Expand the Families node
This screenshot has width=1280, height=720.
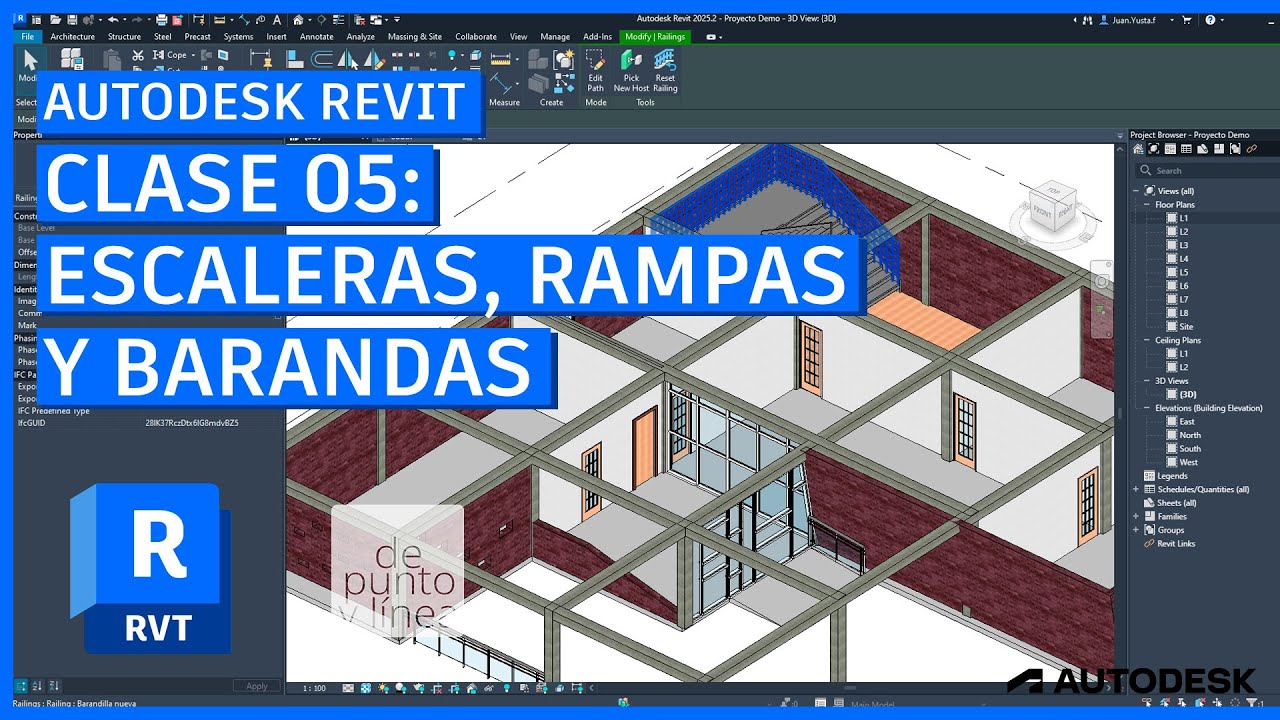(x=1136, y=516)
